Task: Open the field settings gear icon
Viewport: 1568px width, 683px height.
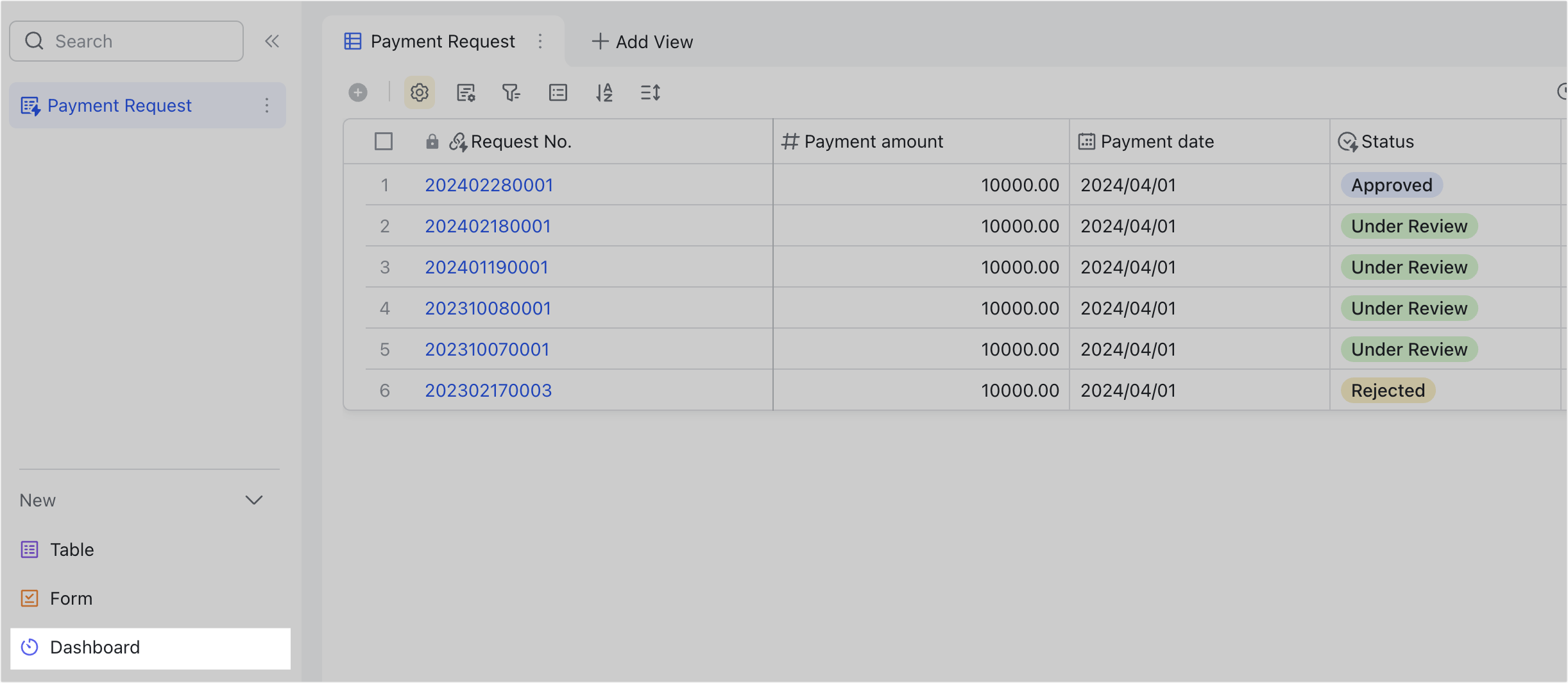Action: pyautogui.click(x=420, y=92)
